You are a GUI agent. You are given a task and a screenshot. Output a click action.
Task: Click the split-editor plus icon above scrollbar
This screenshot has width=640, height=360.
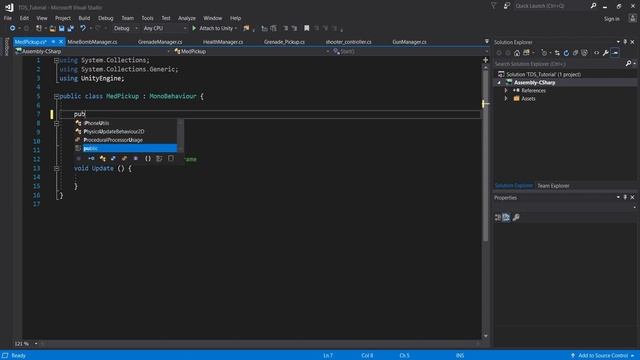(x=485, y=60)
